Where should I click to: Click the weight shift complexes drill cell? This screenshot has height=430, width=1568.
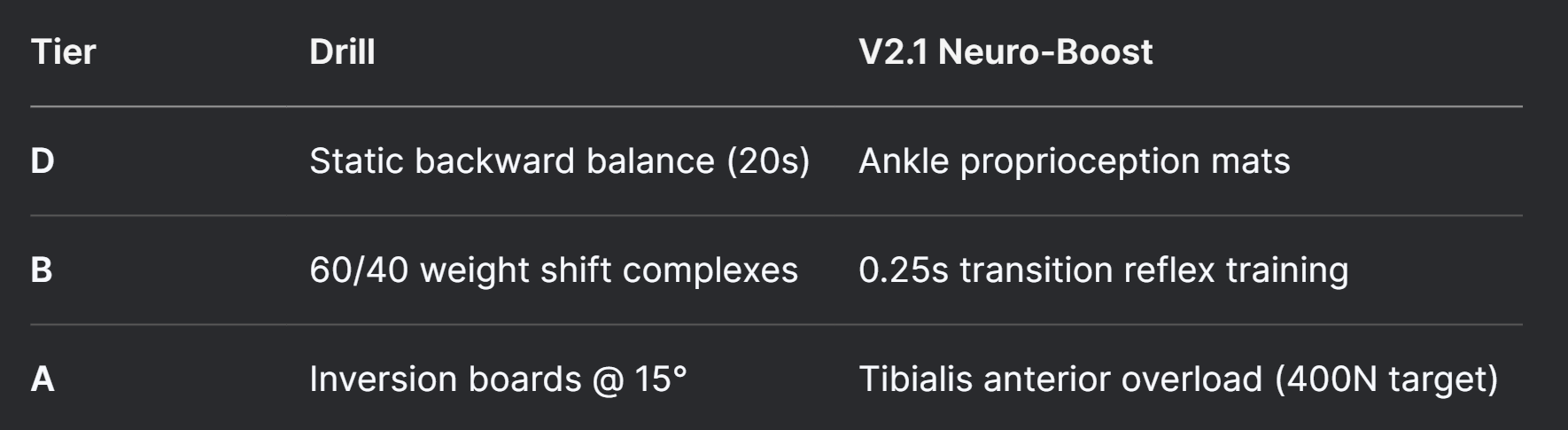coord(554,270)
